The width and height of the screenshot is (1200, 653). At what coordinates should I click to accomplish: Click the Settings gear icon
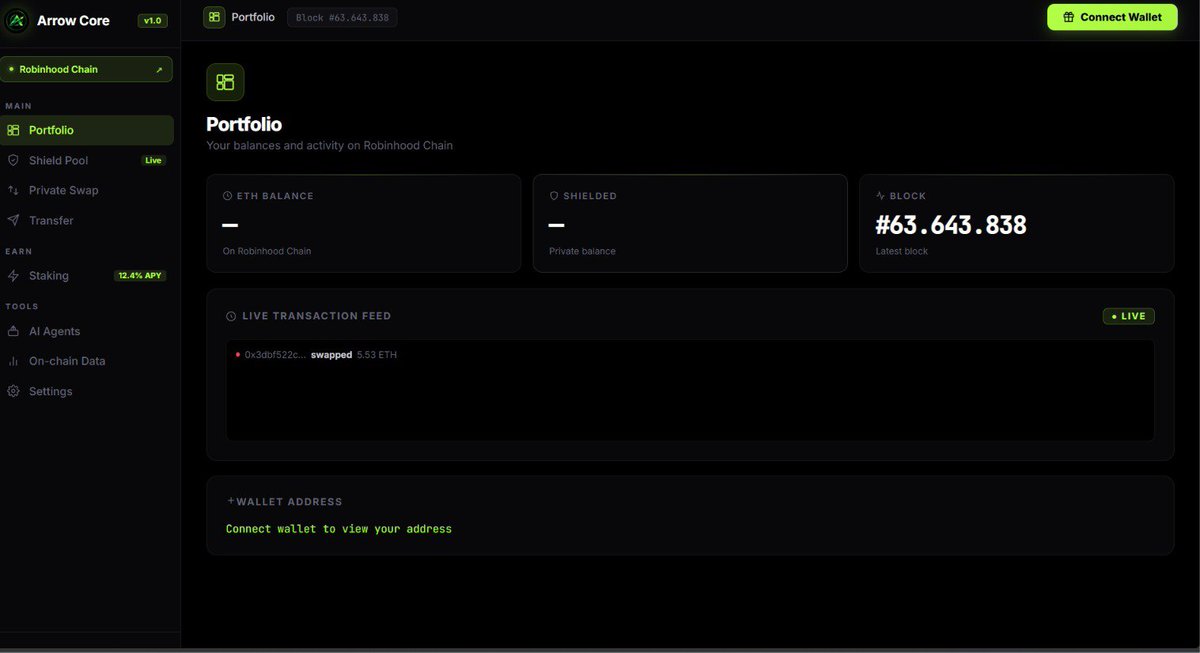[14, 391]
